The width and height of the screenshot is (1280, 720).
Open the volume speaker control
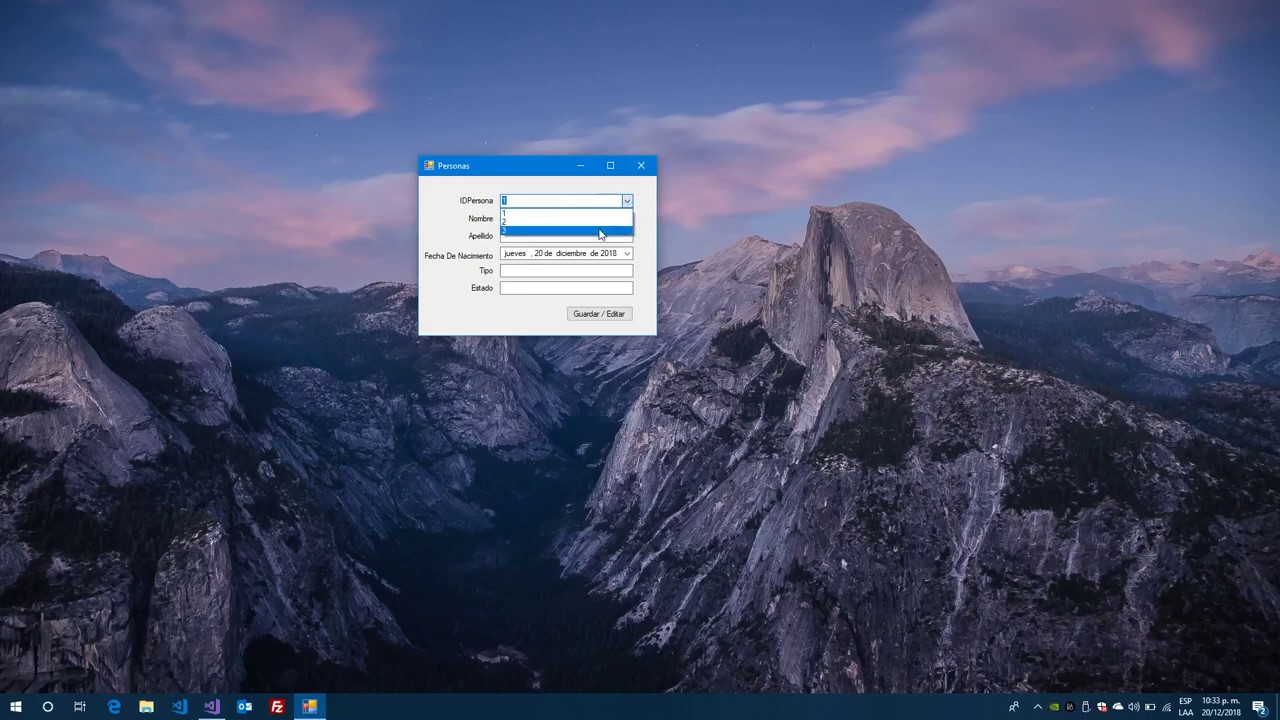pyautogui.click(x=1134, y=707)
